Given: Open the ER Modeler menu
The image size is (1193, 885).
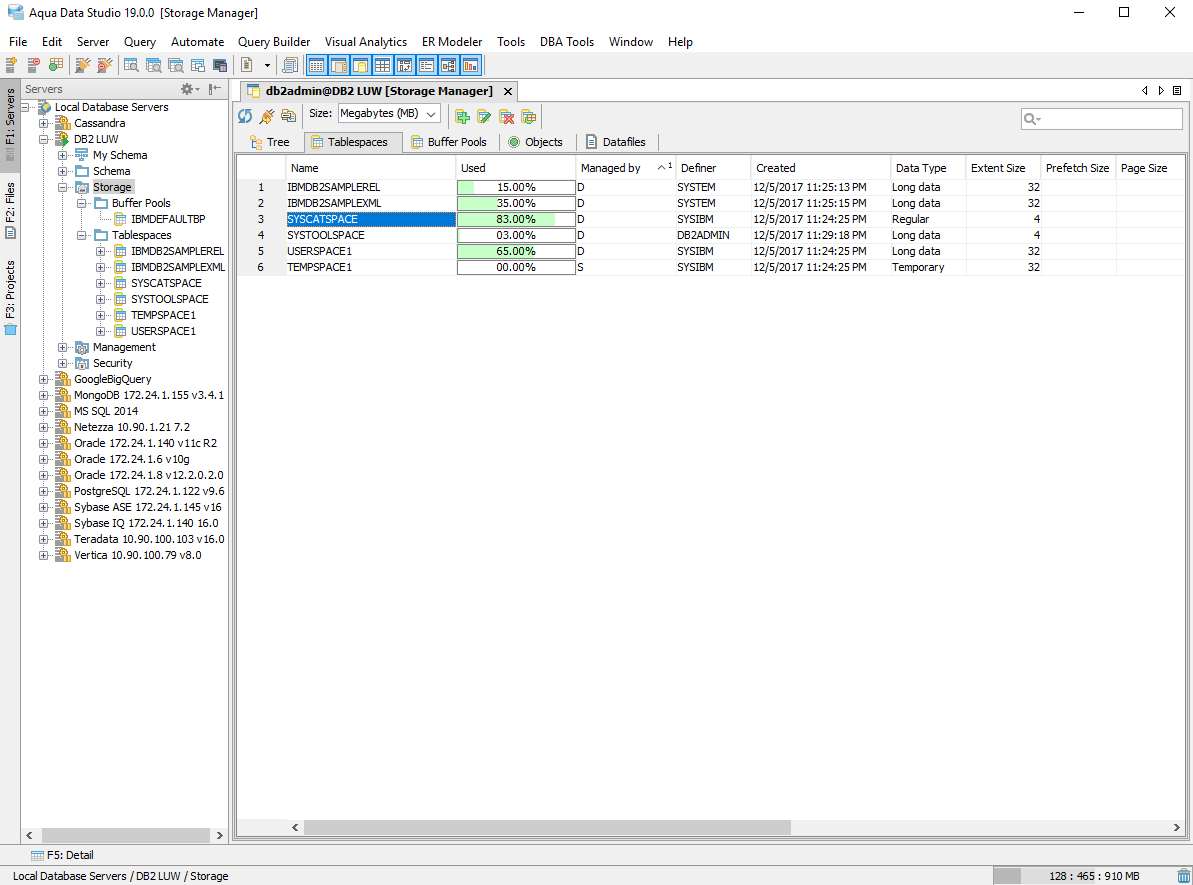Looking at the screenshot, I should pos(452,42).
